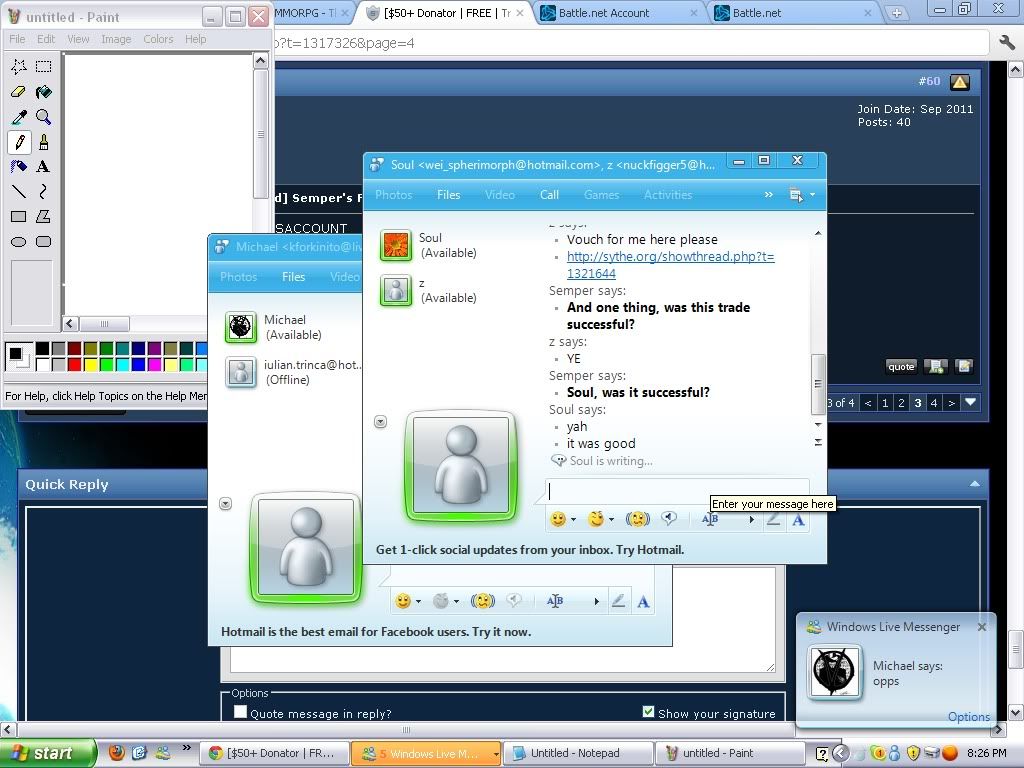Open Options in Messenger notification popup
The height and width of the screenshot is (768, 1024).
click(968, 716)
